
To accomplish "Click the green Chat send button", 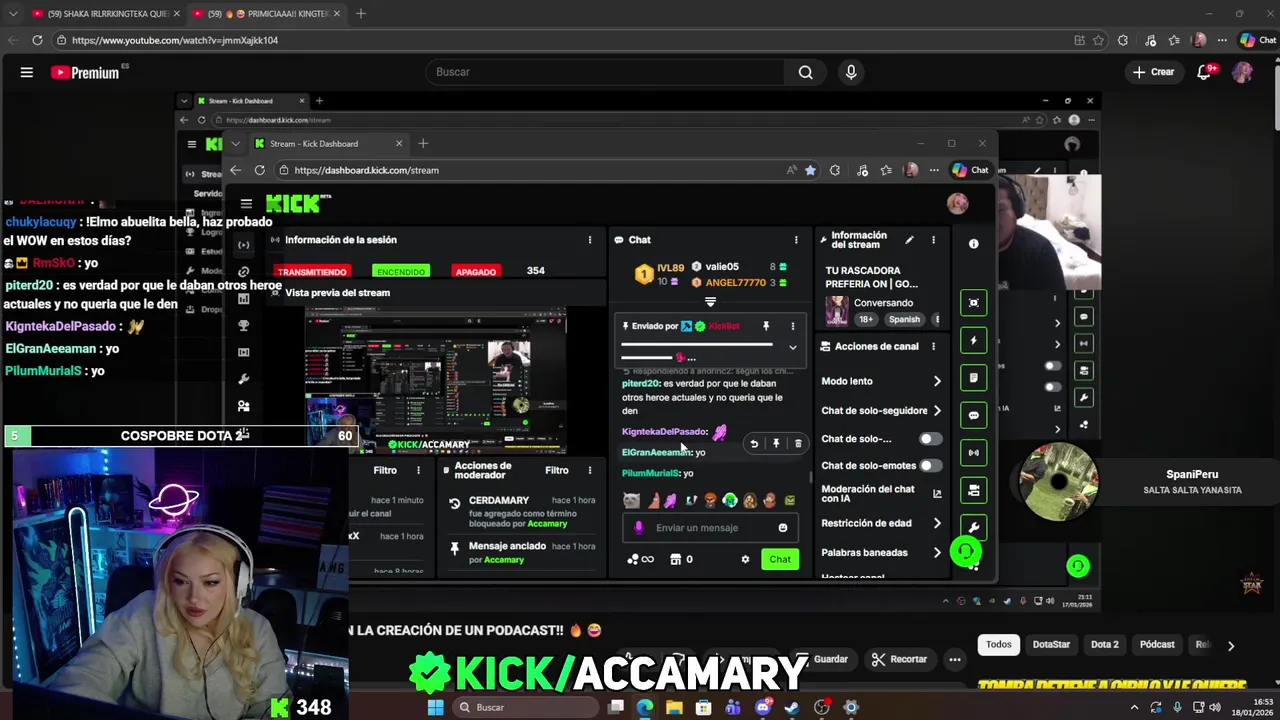I will coord(780,559).
